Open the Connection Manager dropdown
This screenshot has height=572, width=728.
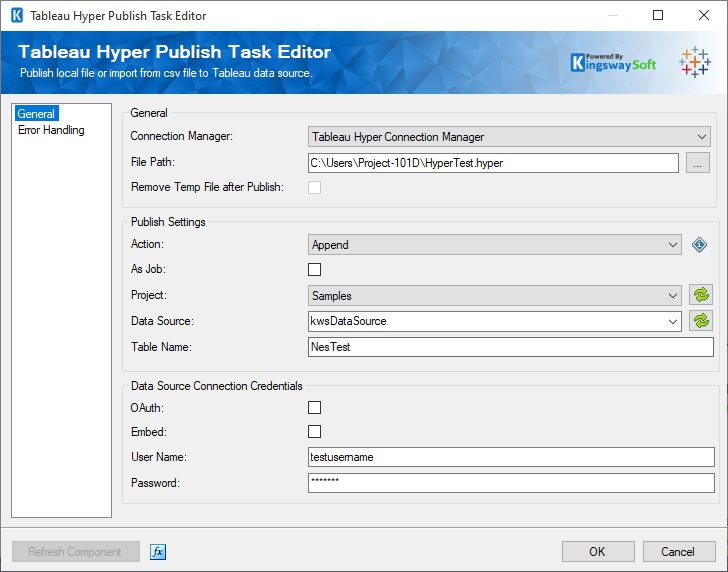coord(509,137)
